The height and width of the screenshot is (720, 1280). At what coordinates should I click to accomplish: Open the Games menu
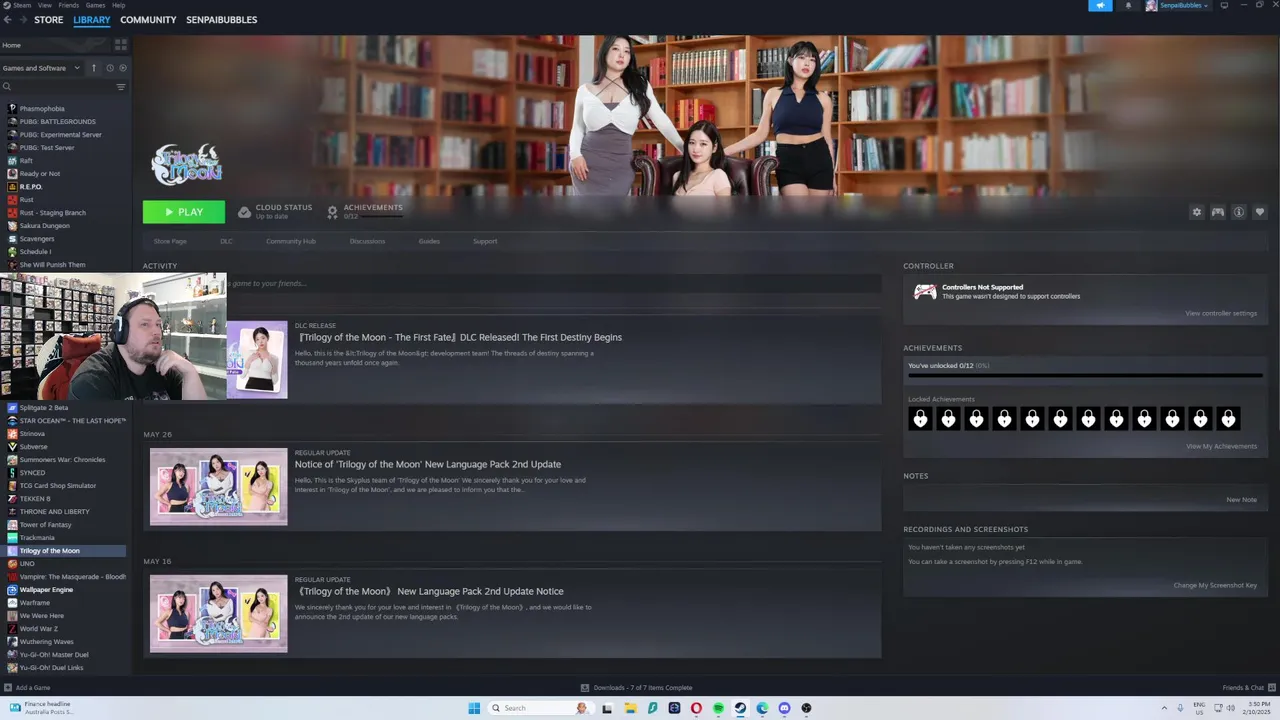click(95, 5)
